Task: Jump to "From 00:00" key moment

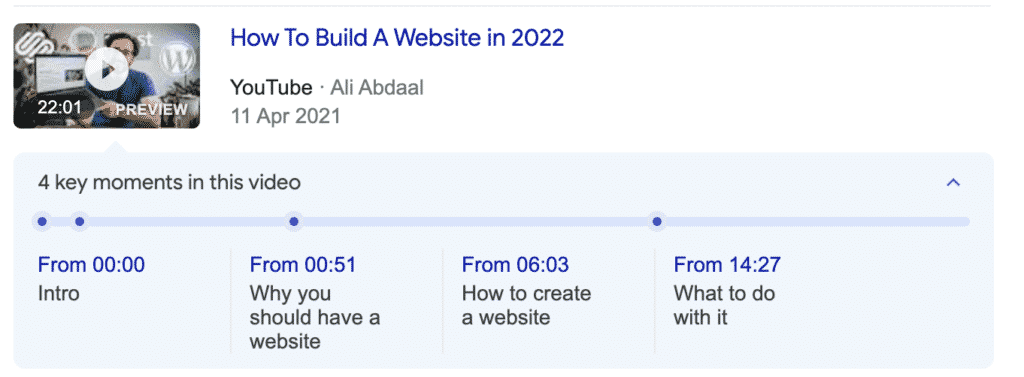Action: (91, 265)
